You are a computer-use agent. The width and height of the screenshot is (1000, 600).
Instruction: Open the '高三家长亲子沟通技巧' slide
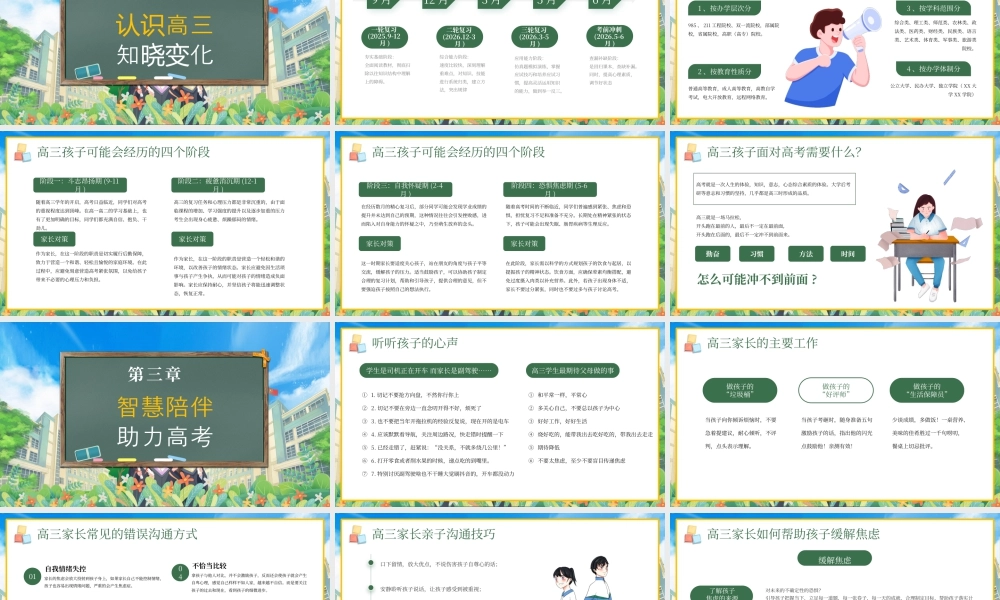pyautogui.click(x=499, y=557)
